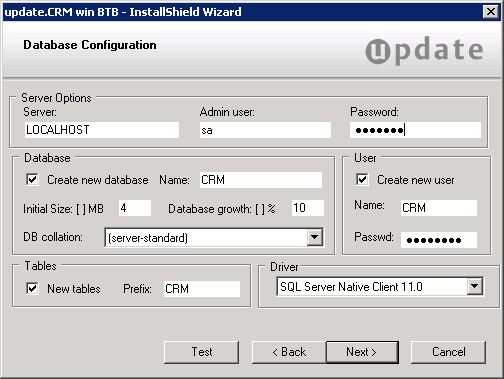This screenshot has height=379, width=504.
Task: Edit the Initial Size MB field
Action: (135, 208)
